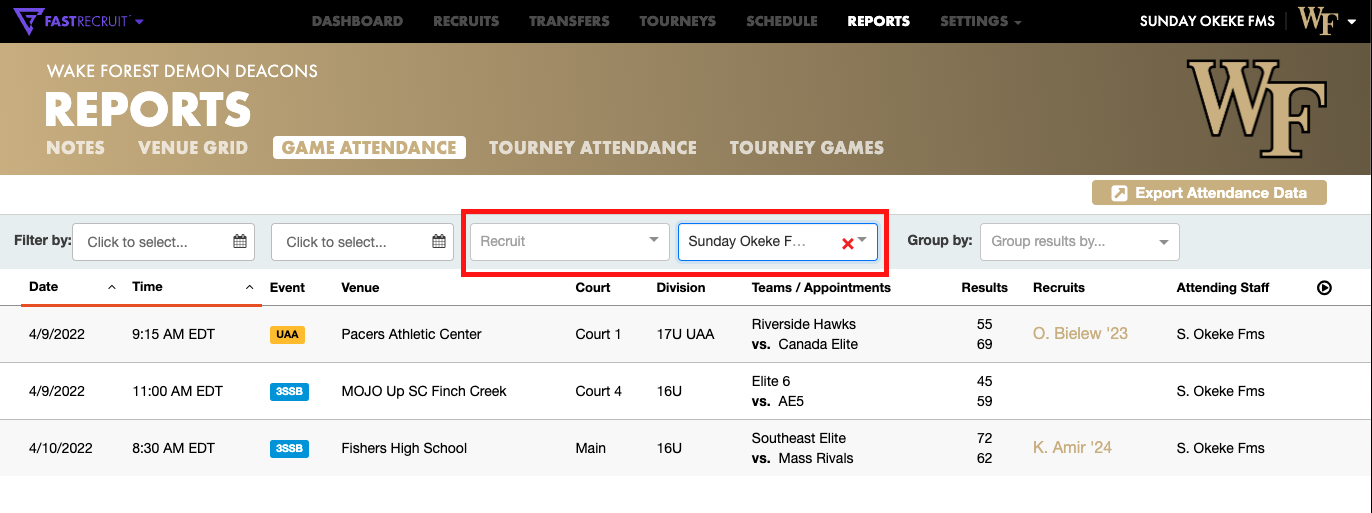
Task: Expand the Sunday Okeke staff dropdown arrow
Action: [862, 241]
